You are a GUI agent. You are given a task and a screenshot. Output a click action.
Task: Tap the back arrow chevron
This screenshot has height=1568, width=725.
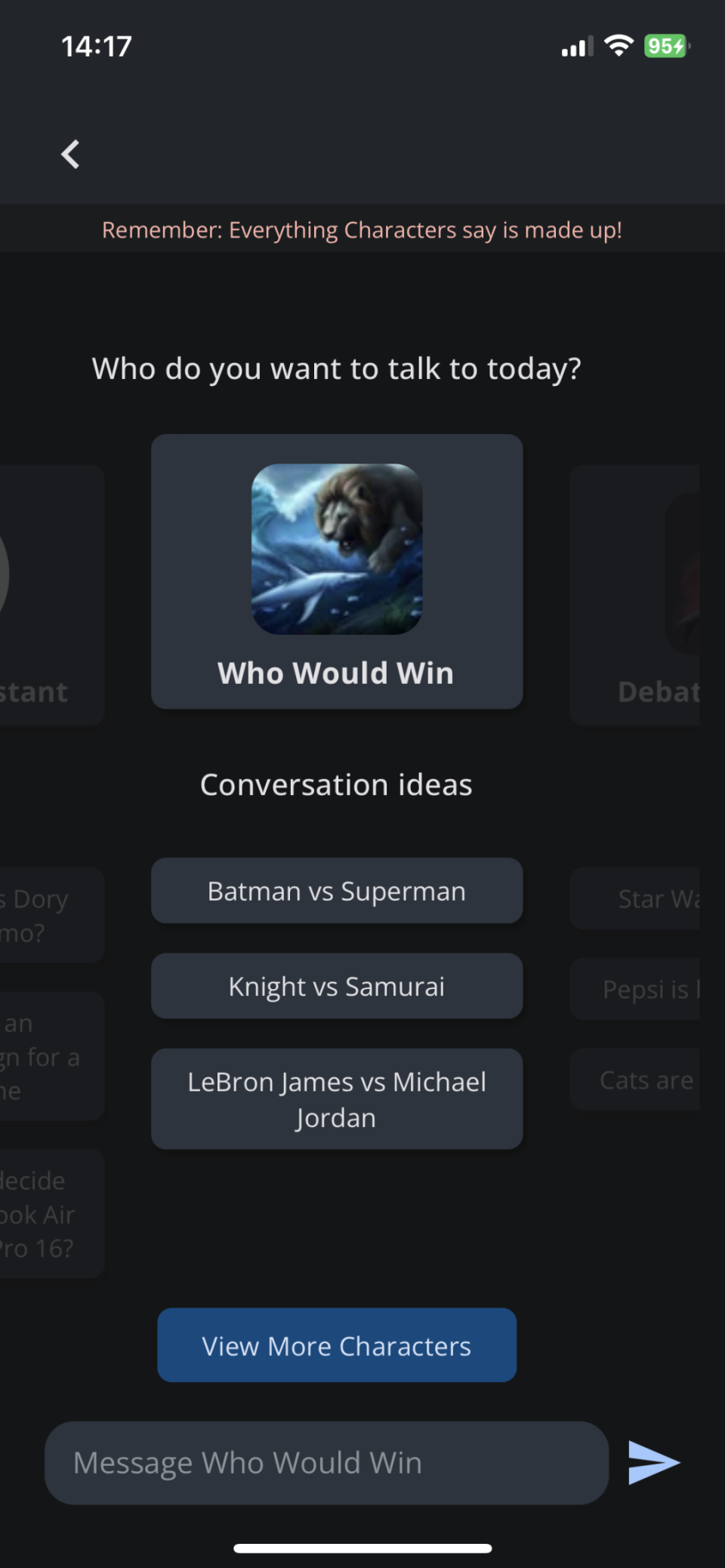pos(70,154)
